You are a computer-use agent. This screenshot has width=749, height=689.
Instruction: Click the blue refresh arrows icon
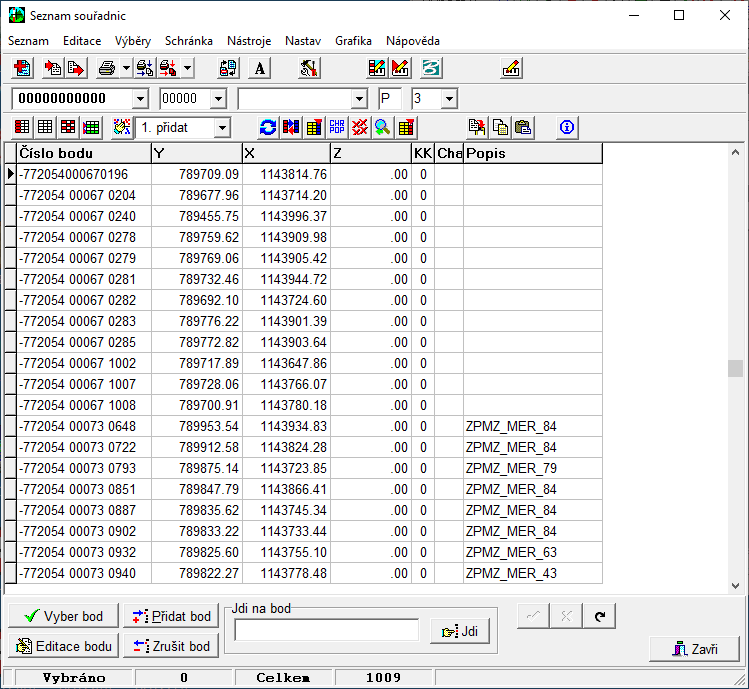coord(267,127)
